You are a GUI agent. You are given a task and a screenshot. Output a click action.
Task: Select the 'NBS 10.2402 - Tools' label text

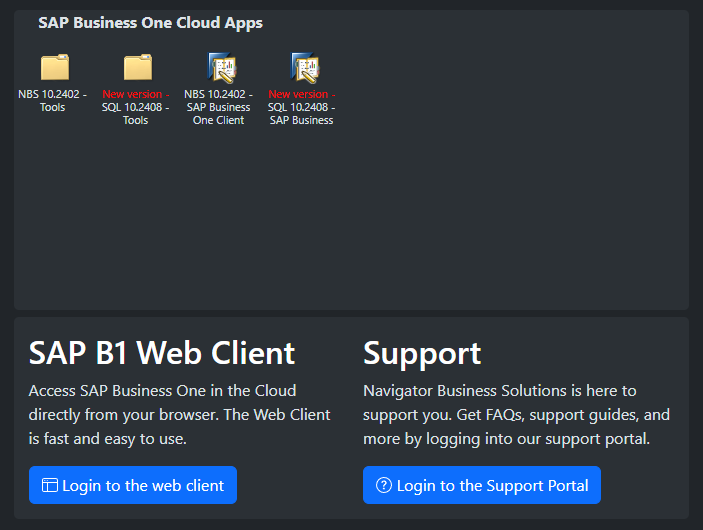(52, 101)
